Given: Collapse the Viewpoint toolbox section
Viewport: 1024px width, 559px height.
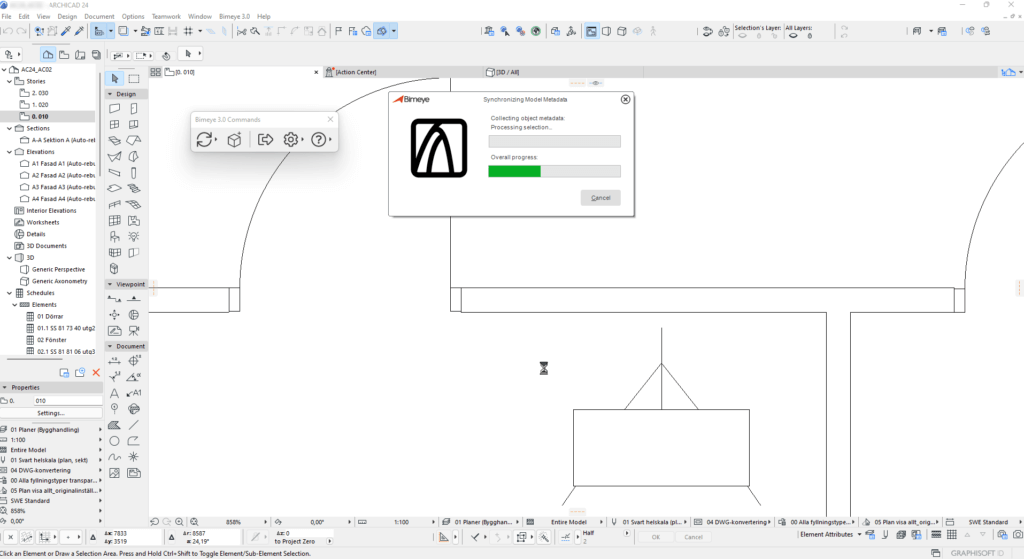Looking at the screenshot, I should 111,284.
